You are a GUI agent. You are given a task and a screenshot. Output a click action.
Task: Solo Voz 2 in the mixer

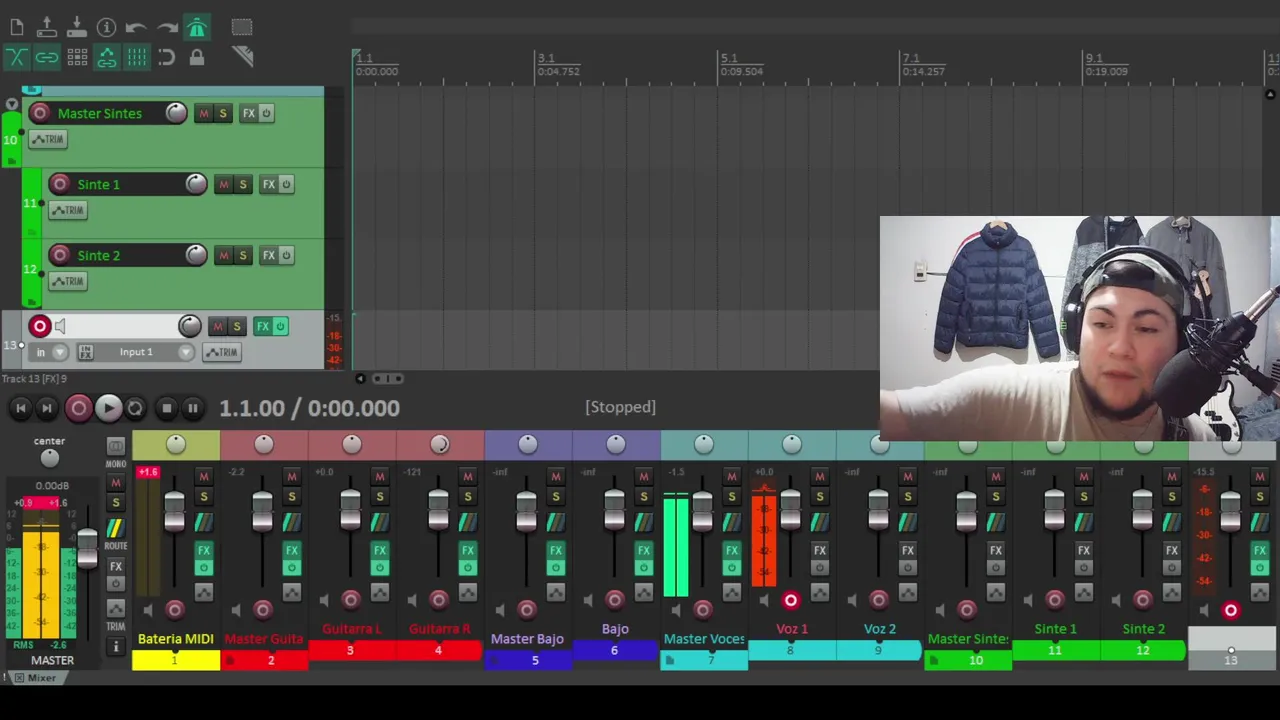coord(907,497)
